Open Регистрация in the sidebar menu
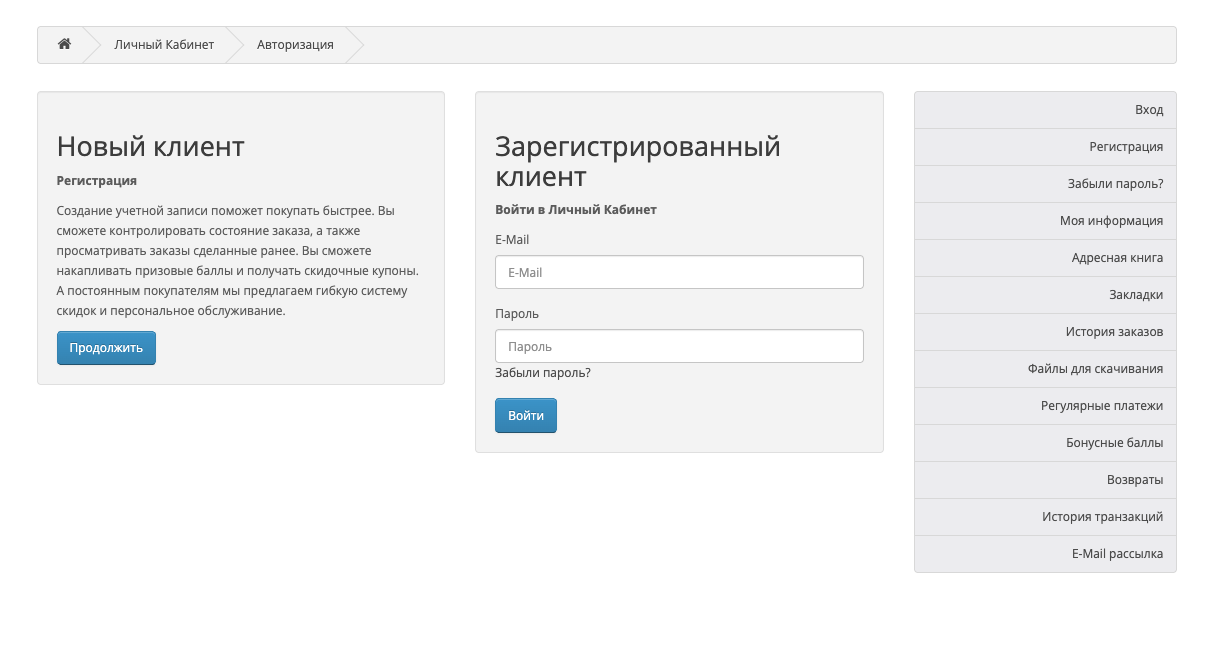The width and height of the screenshot is (1213, 663). tap(1125, 147)
